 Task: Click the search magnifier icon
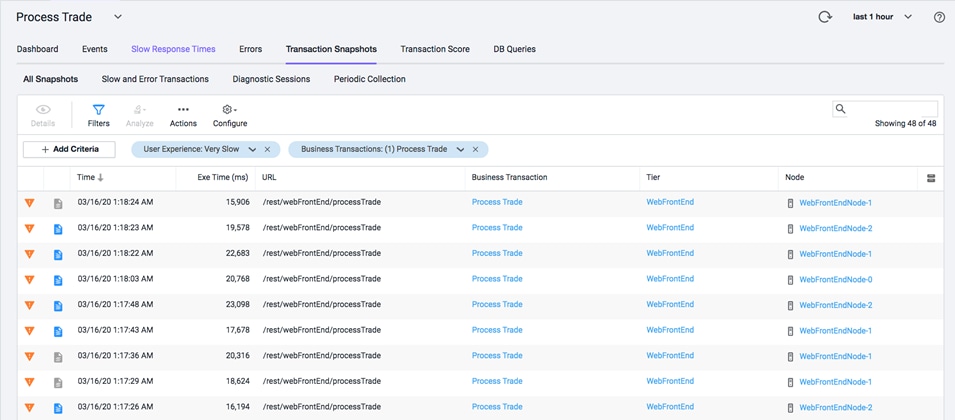click(x=840, y=109)
